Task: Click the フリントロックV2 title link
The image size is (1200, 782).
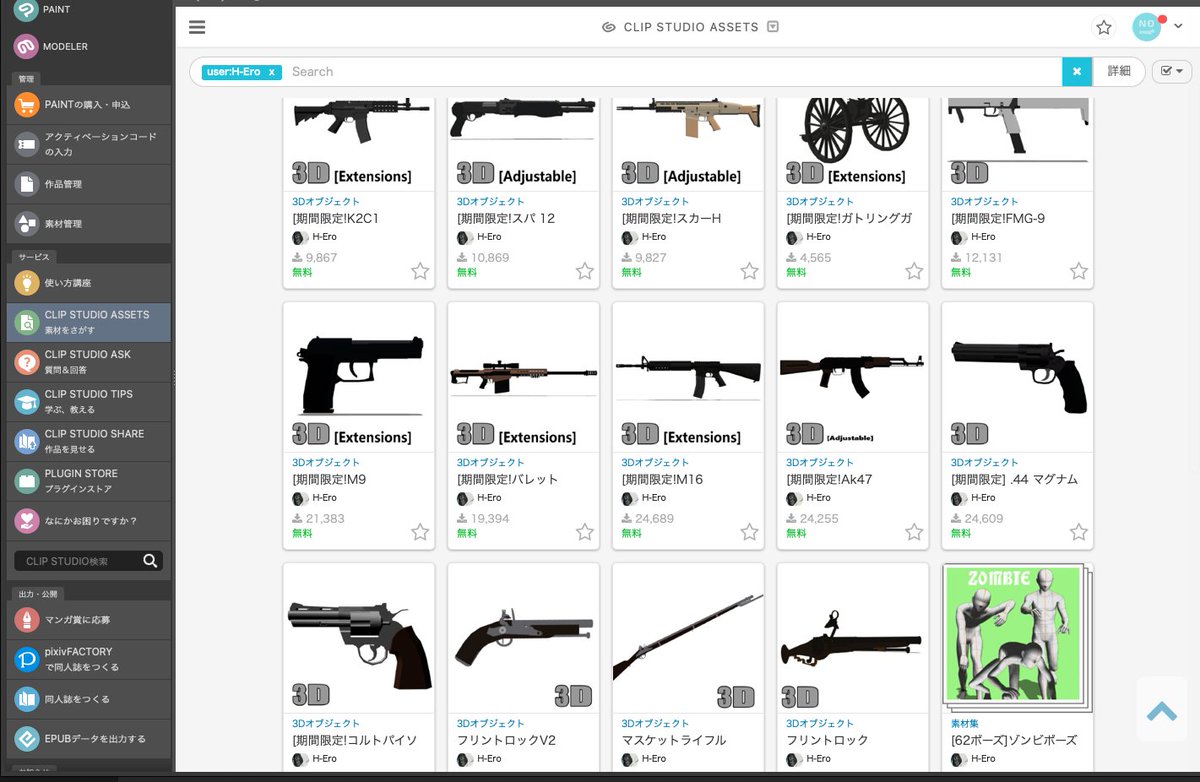Action: [506, 740]
